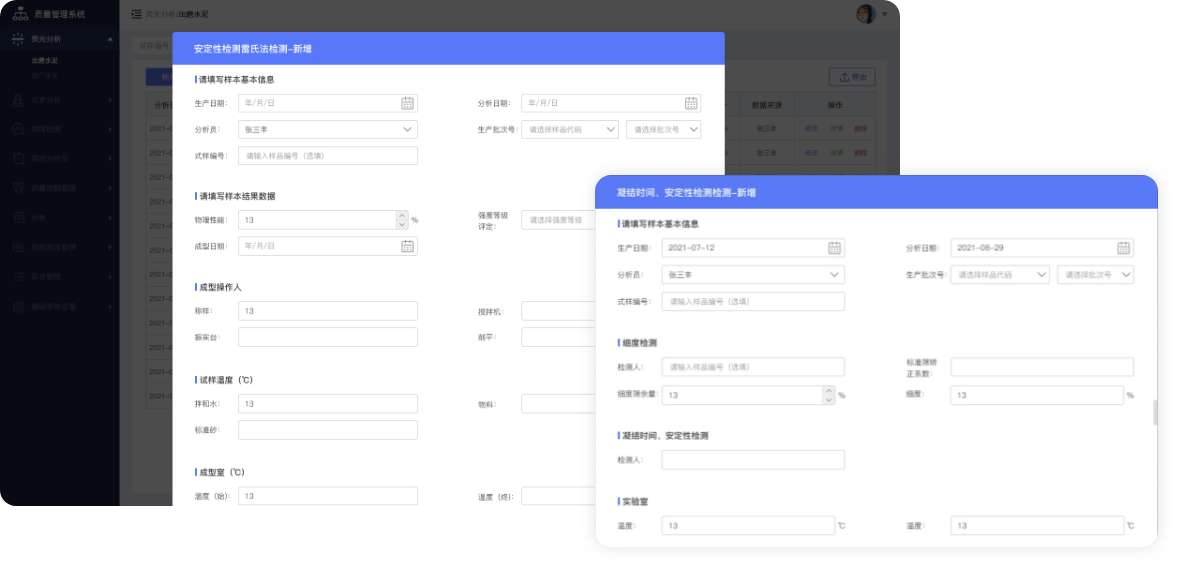1182x571 pixels.
Task: Open 请选择样品代码 dropdown in 安定性检测雷氏法 dialog
Action: tap(570, 129)
